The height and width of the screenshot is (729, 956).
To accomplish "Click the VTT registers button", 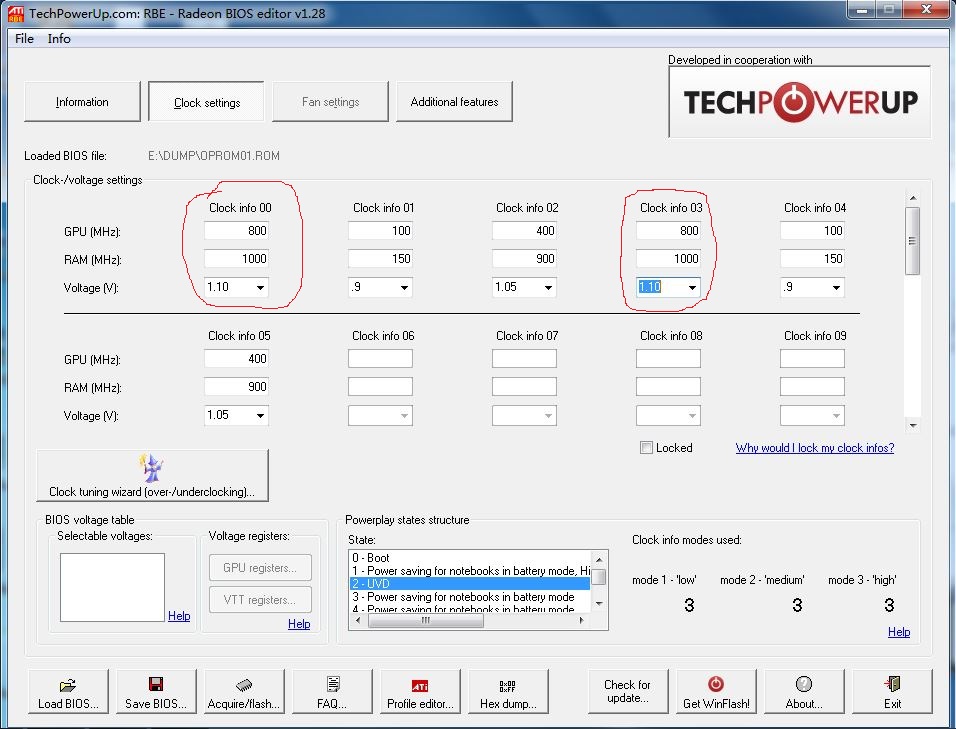I will [260, 600].
